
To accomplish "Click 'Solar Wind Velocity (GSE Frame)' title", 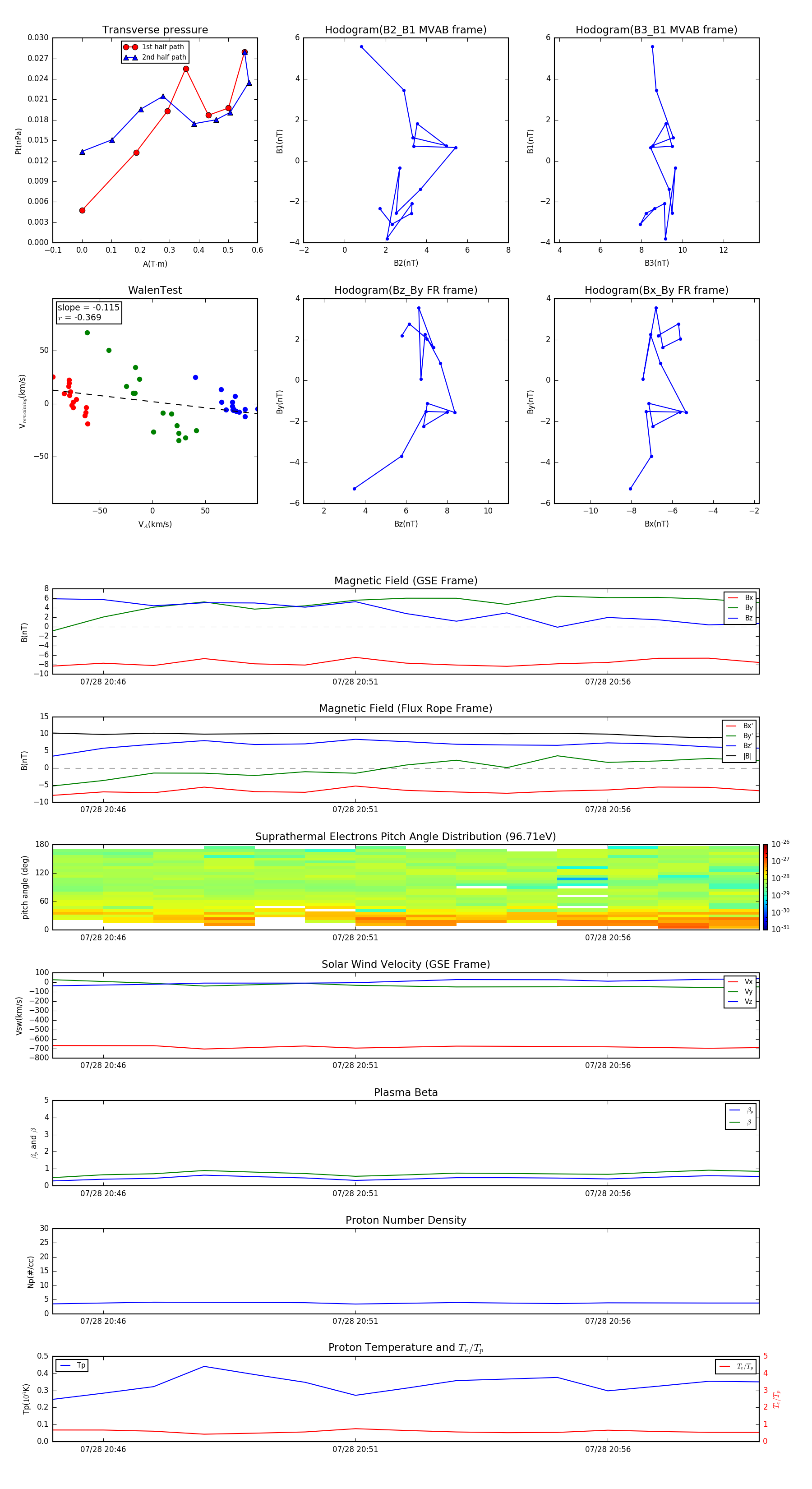I will [x=406, y=964].
